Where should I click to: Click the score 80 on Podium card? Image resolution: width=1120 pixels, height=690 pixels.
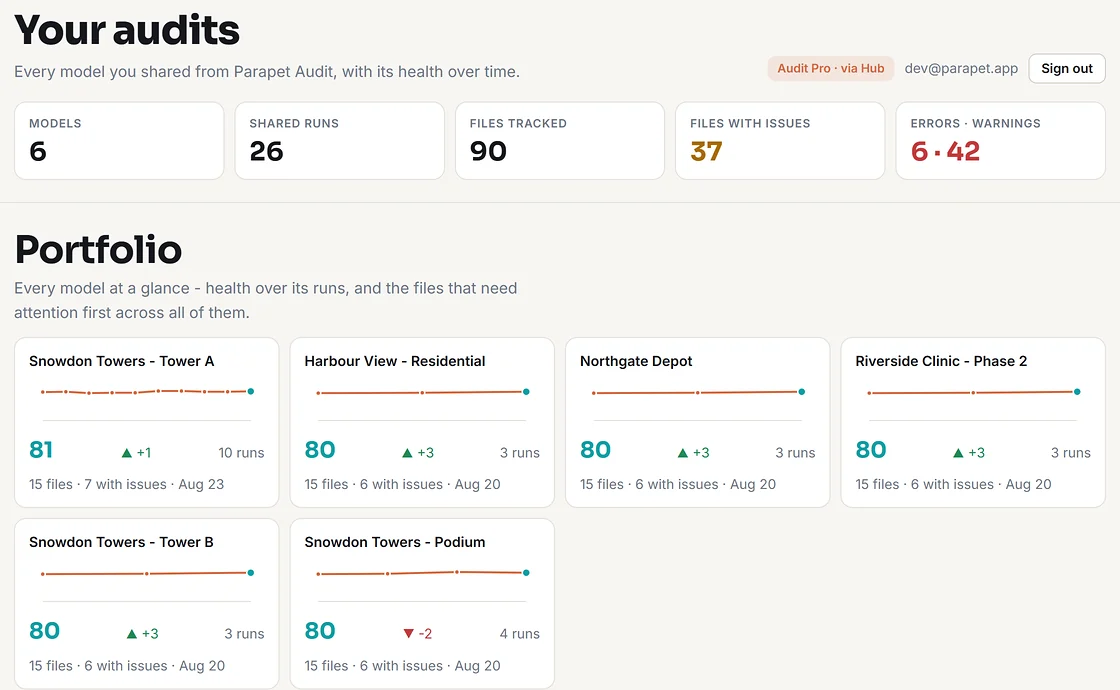point(320,631)
